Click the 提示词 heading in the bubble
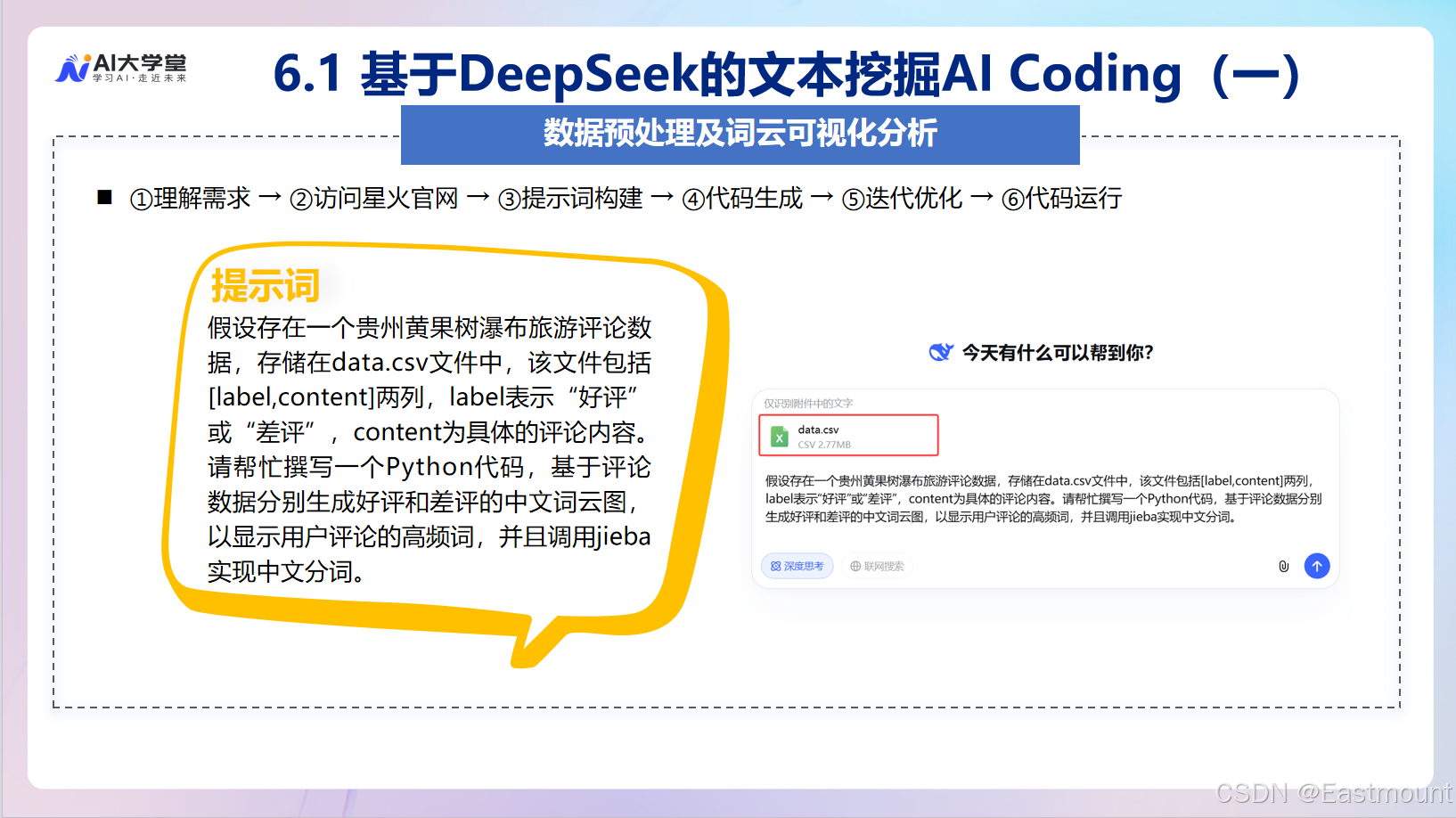This screenshot has width=1456, height=818. 265,286
